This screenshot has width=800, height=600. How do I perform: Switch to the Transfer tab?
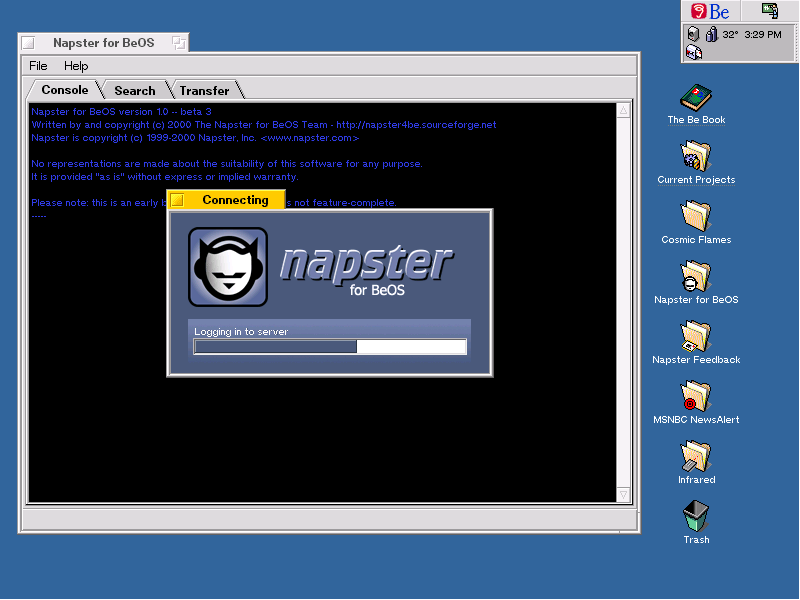click(x=204, y=90)
